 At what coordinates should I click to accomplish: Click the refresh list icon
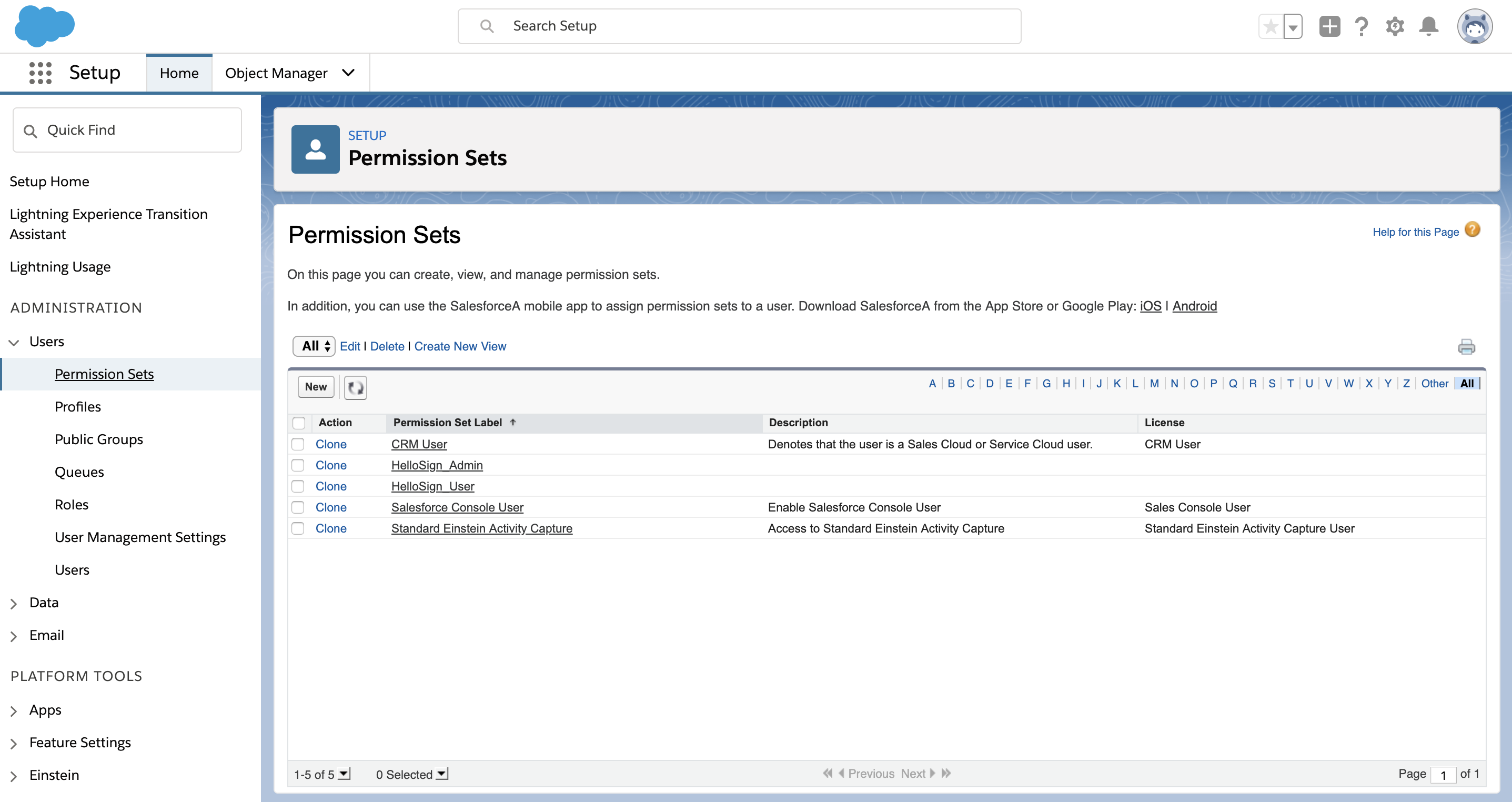pos(355,387)
